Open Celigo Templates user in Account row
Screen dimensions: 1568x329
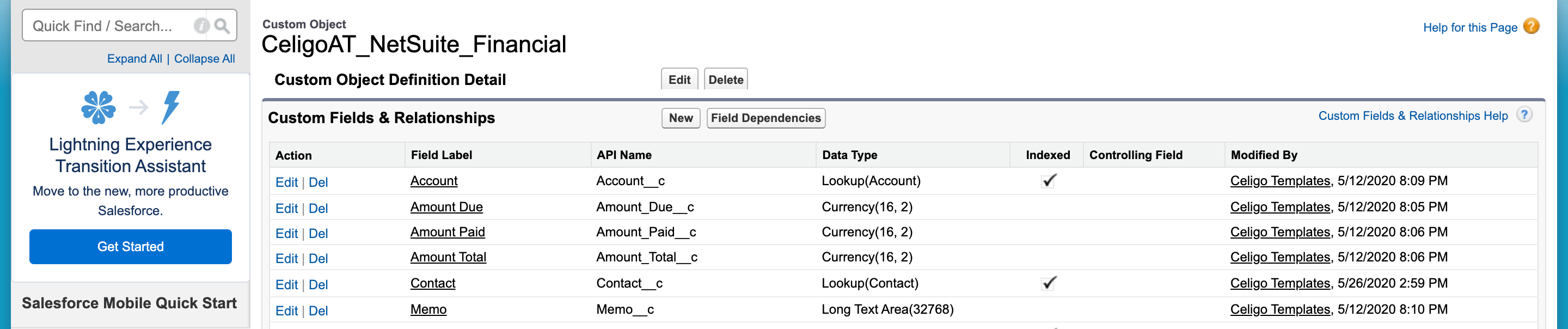[1280, 181]
